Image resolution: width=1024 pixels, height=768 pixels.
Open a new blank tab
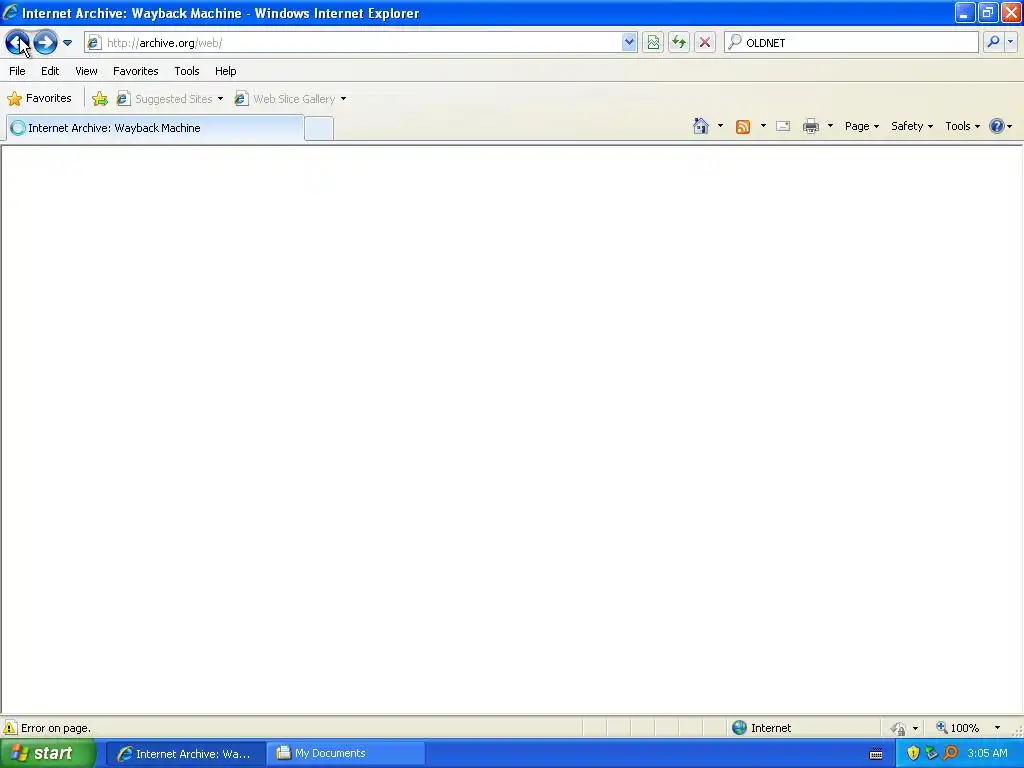tap(319, 128)
